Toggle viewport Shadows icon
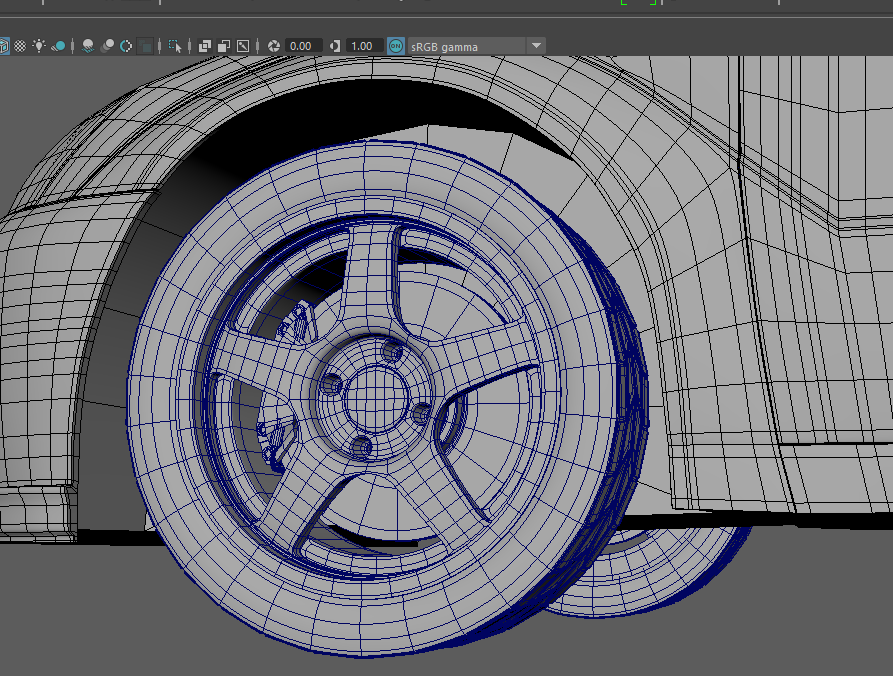 point(59,46)
